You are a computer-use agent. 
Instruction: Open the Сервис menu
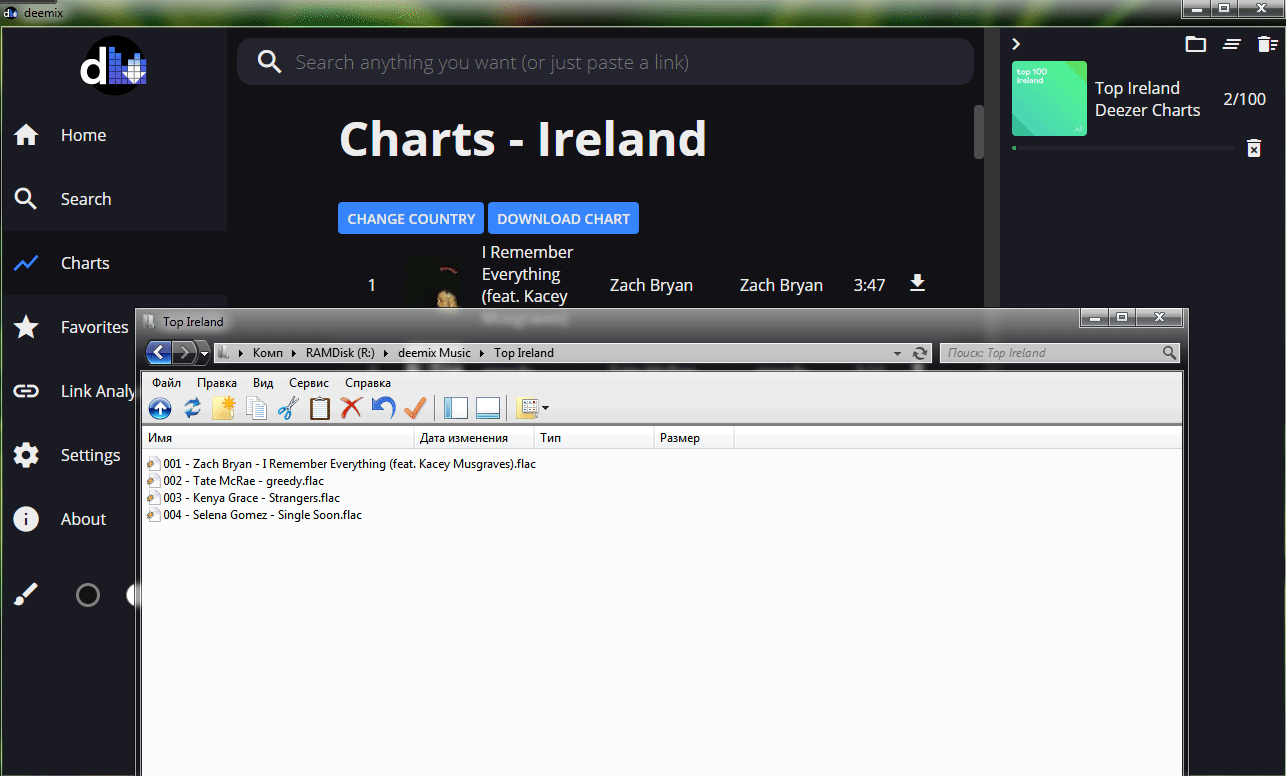tap(309, 383)
